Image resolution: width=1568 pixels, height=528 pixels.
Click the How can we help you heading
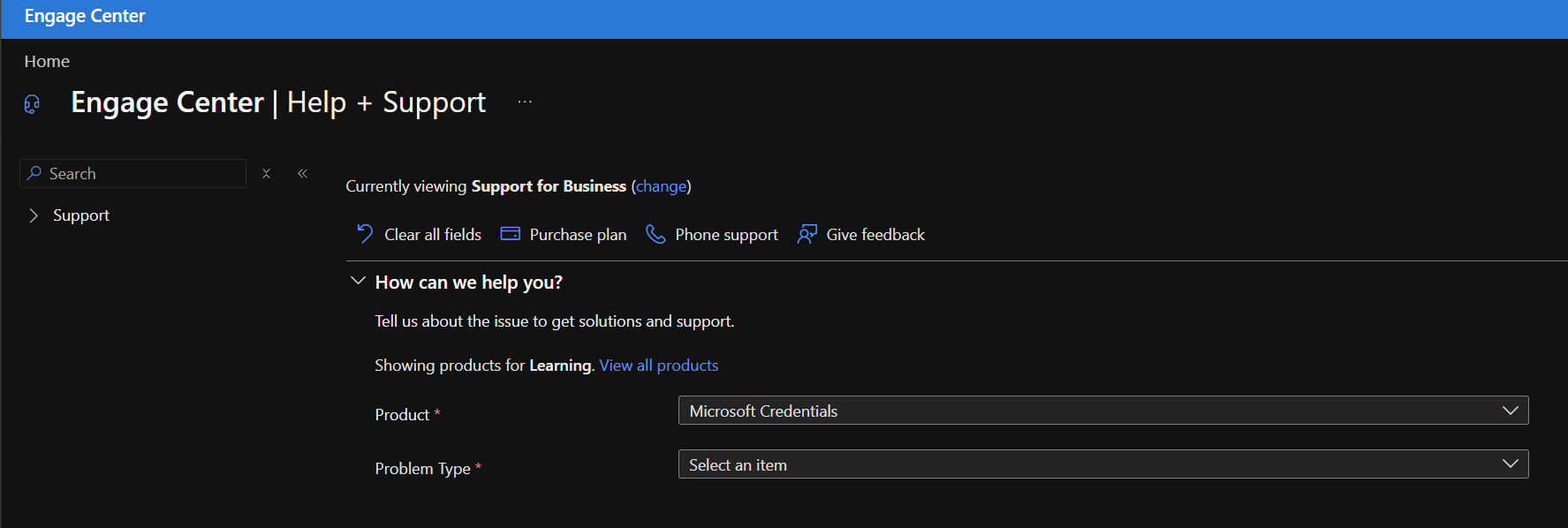[468, 283]
